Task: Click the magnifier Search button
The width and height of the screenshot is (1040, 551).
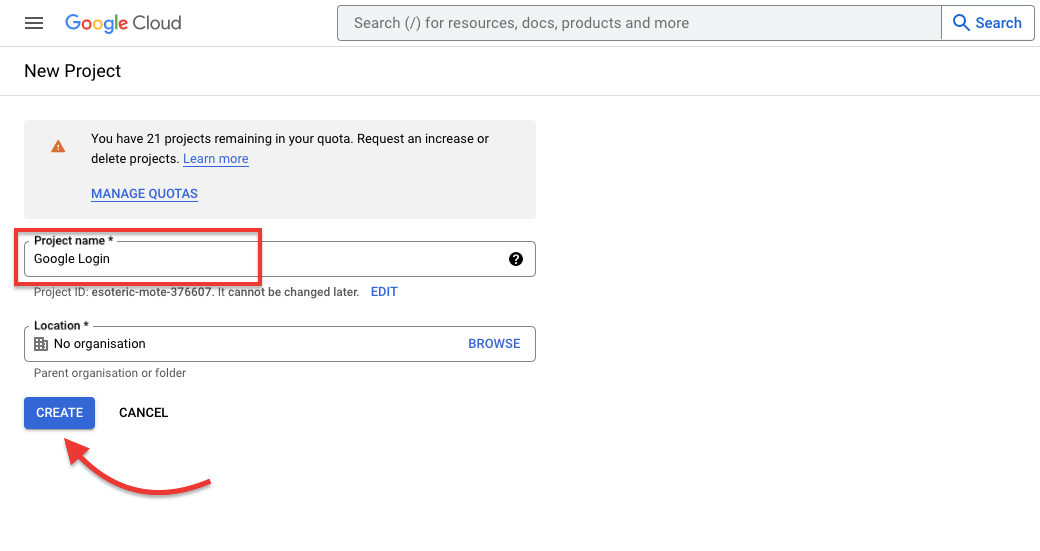Action: [987, 23]
